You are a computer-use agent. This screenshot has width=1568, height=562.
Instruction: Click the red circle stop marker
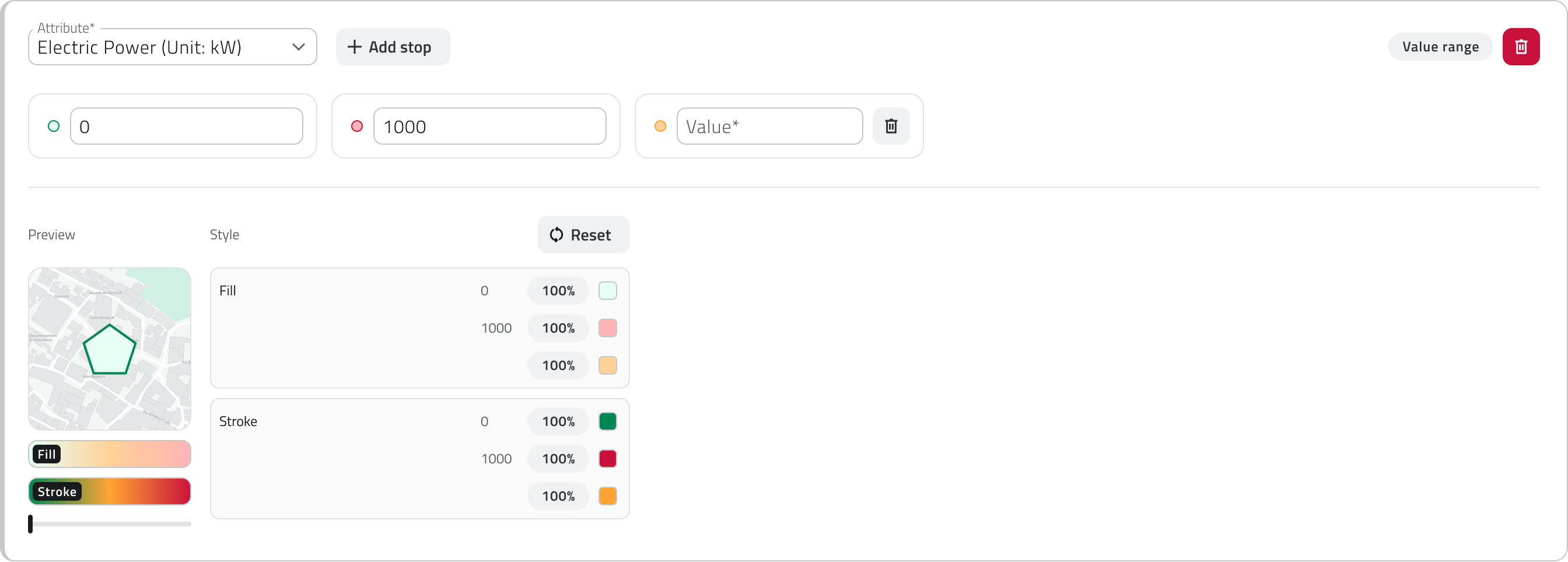pyautogui.click(x=358, y=126)
